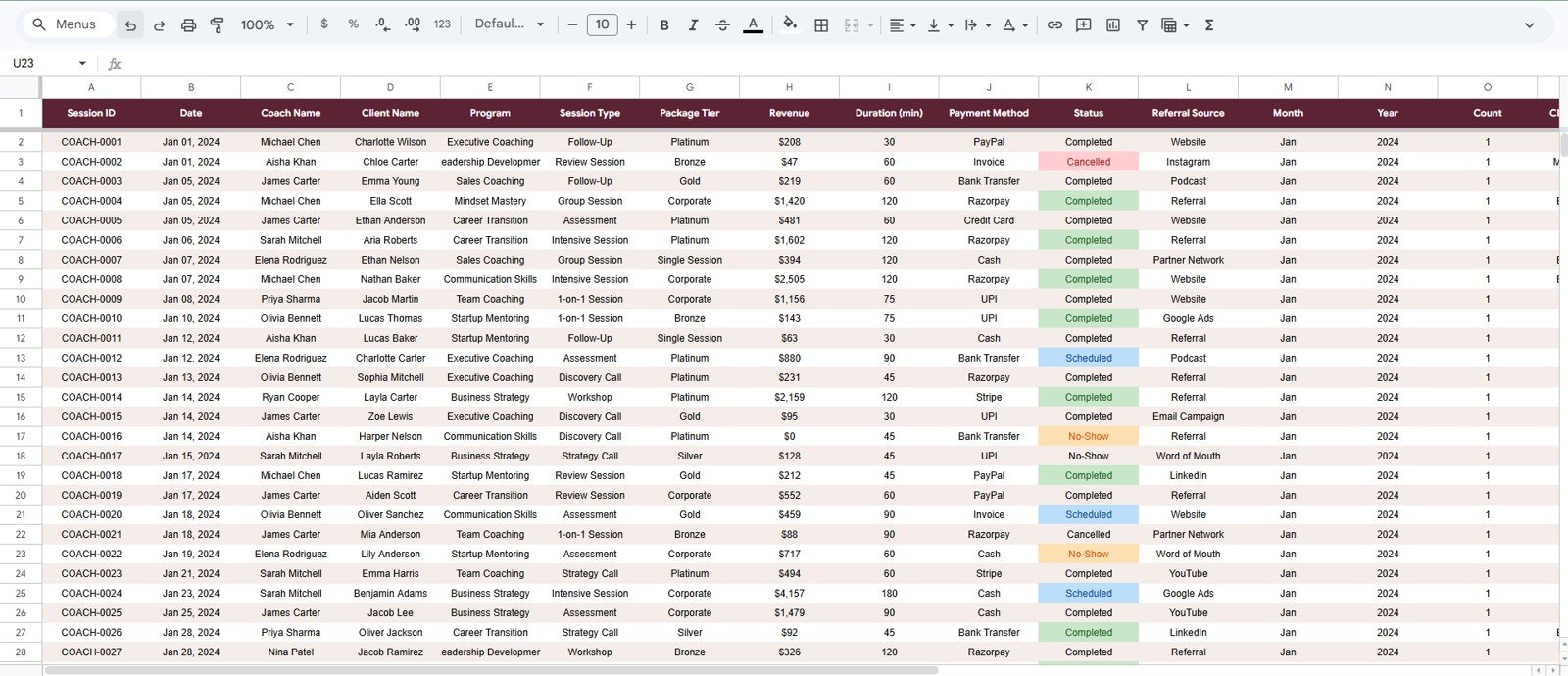1568x676 pixels.
Task: Select the 180 duration cell
Action: click(x=889, y=593)
